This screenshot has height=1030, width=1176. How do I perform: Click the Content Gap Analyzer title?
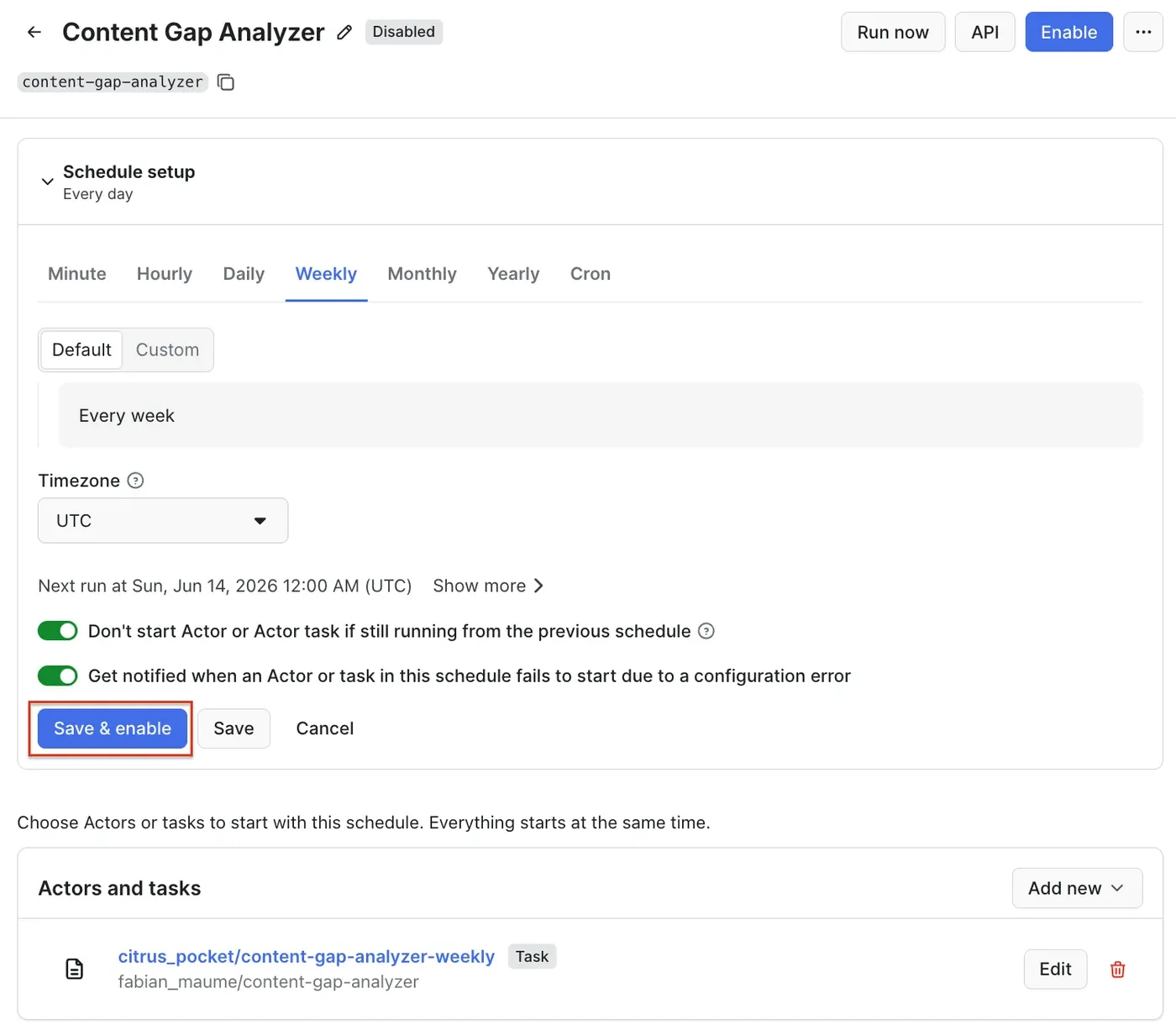click(193, 32)
